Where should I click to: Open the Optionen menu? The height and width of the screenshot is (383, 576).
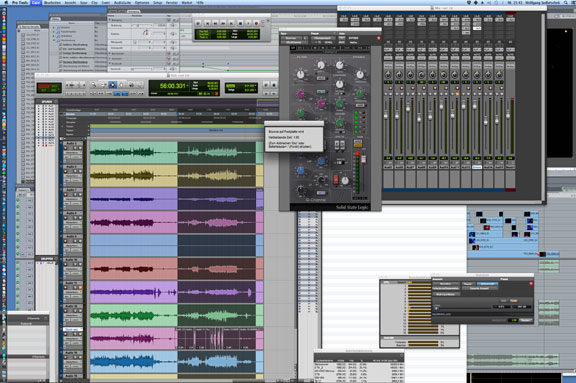tap(142, 2)
